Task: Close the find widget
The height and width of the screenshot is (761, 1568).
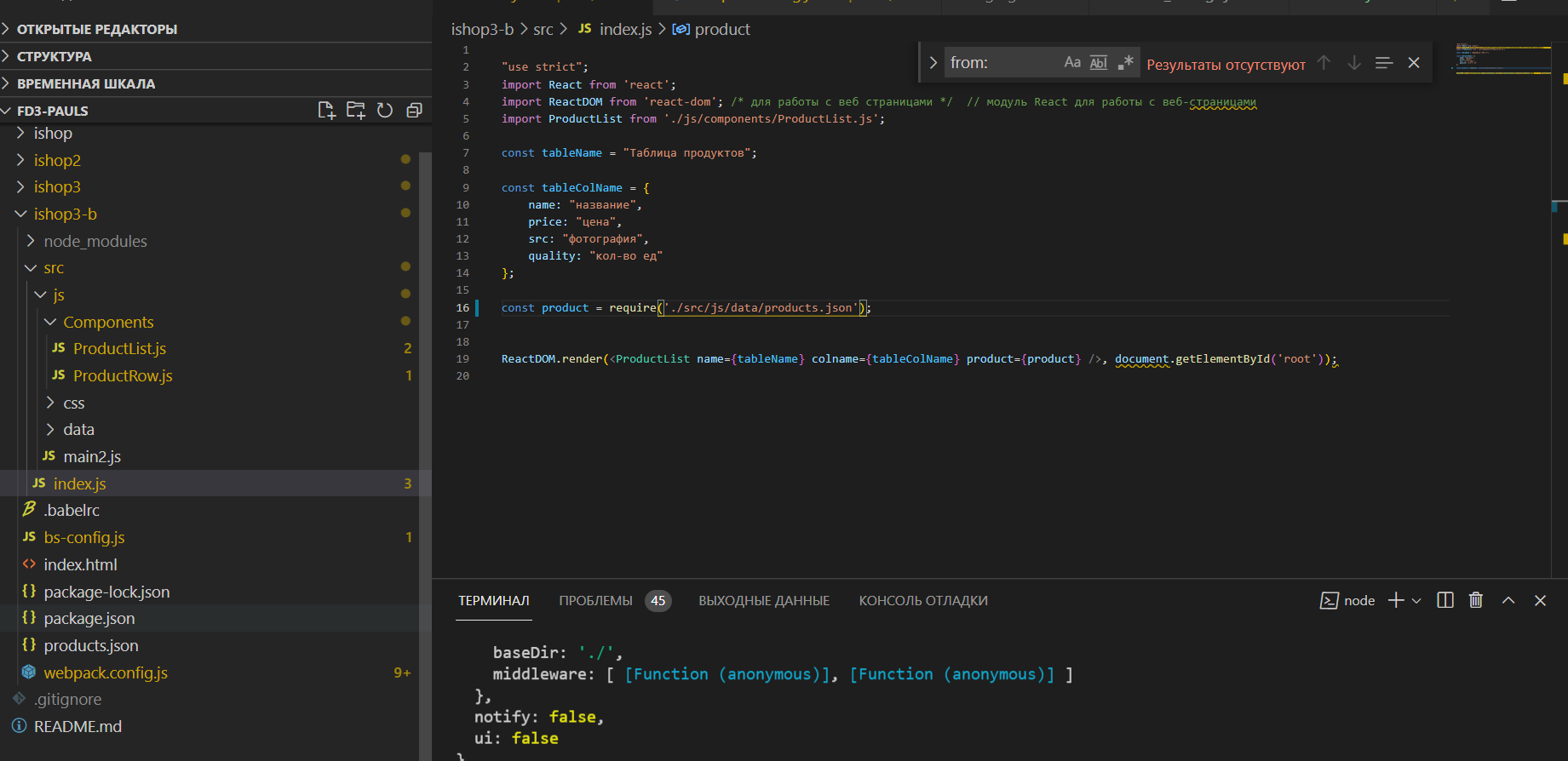Action: tap(1414, 63)
